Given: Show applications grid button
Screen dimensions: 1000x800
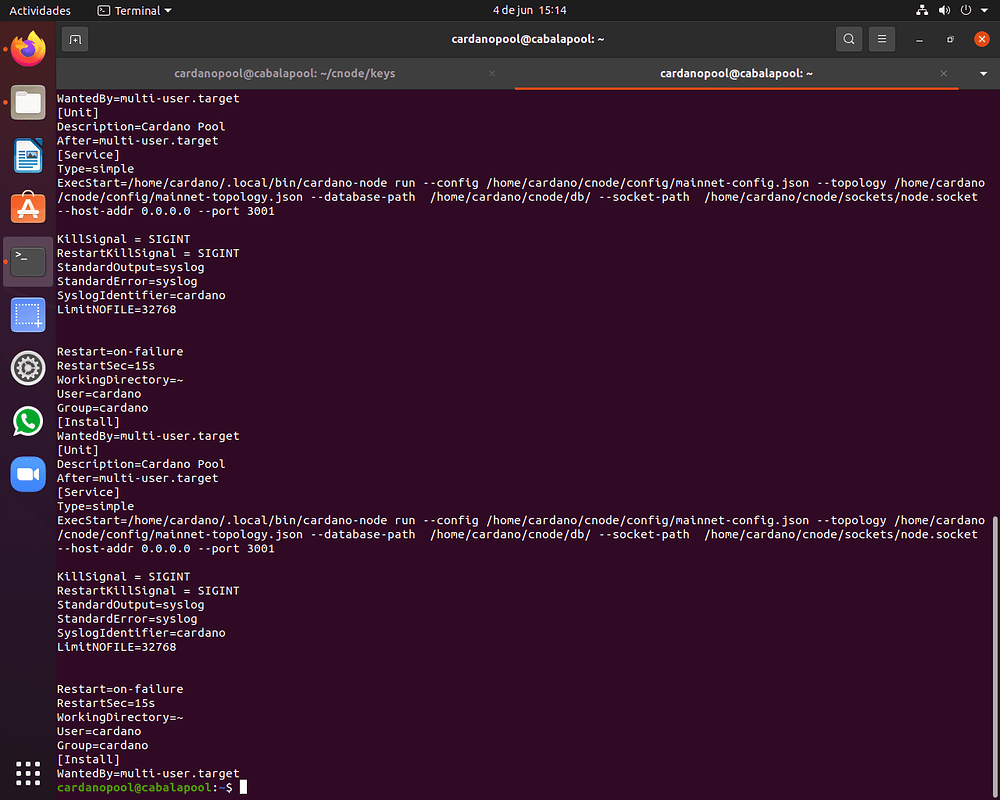Looking at the screenshot, I should click(x=28, y=773).
